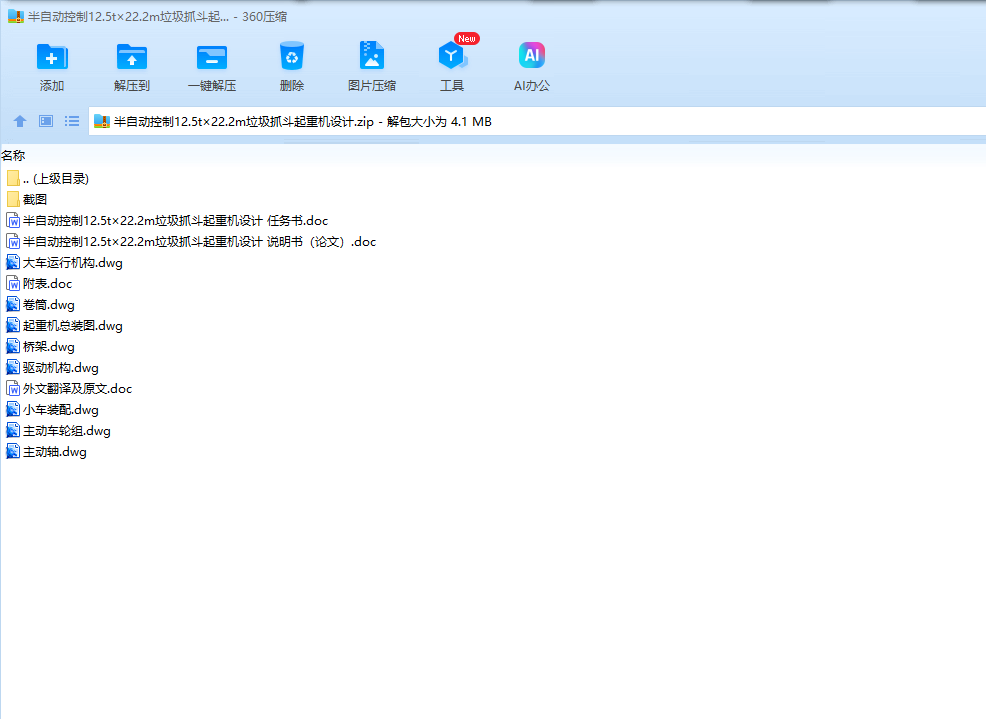
Task: Click the DWG icon beside 卷筒.dwg
Action: click(x=13, y=304)
